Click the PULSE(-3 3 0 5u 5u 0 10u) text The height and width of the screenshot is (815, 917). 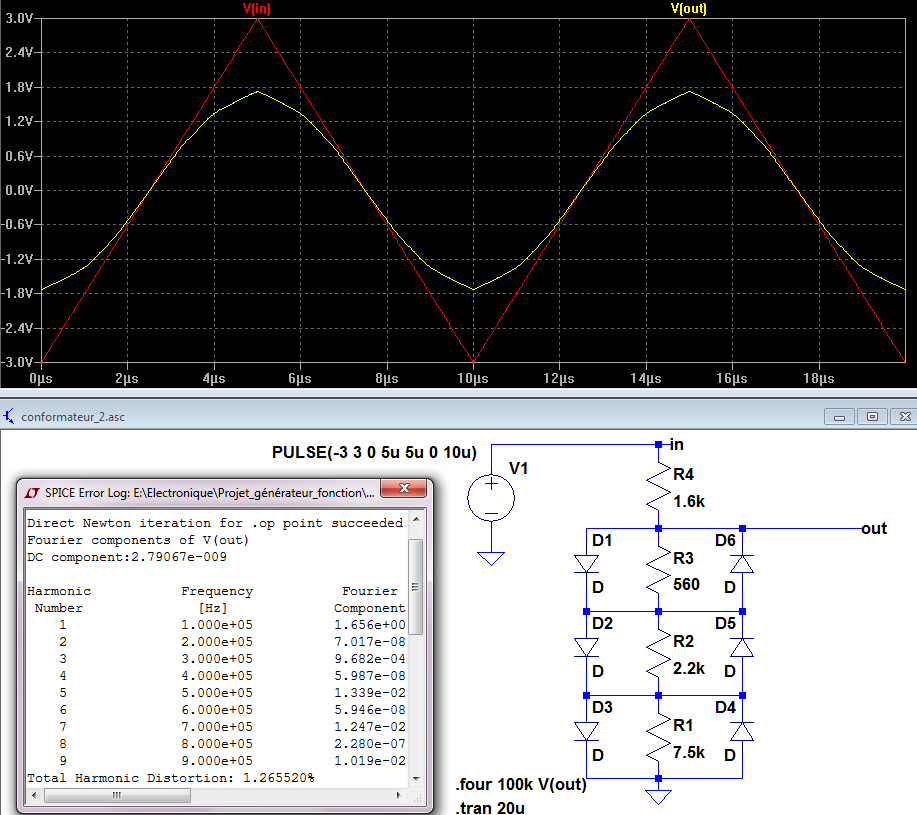(374, 453)
